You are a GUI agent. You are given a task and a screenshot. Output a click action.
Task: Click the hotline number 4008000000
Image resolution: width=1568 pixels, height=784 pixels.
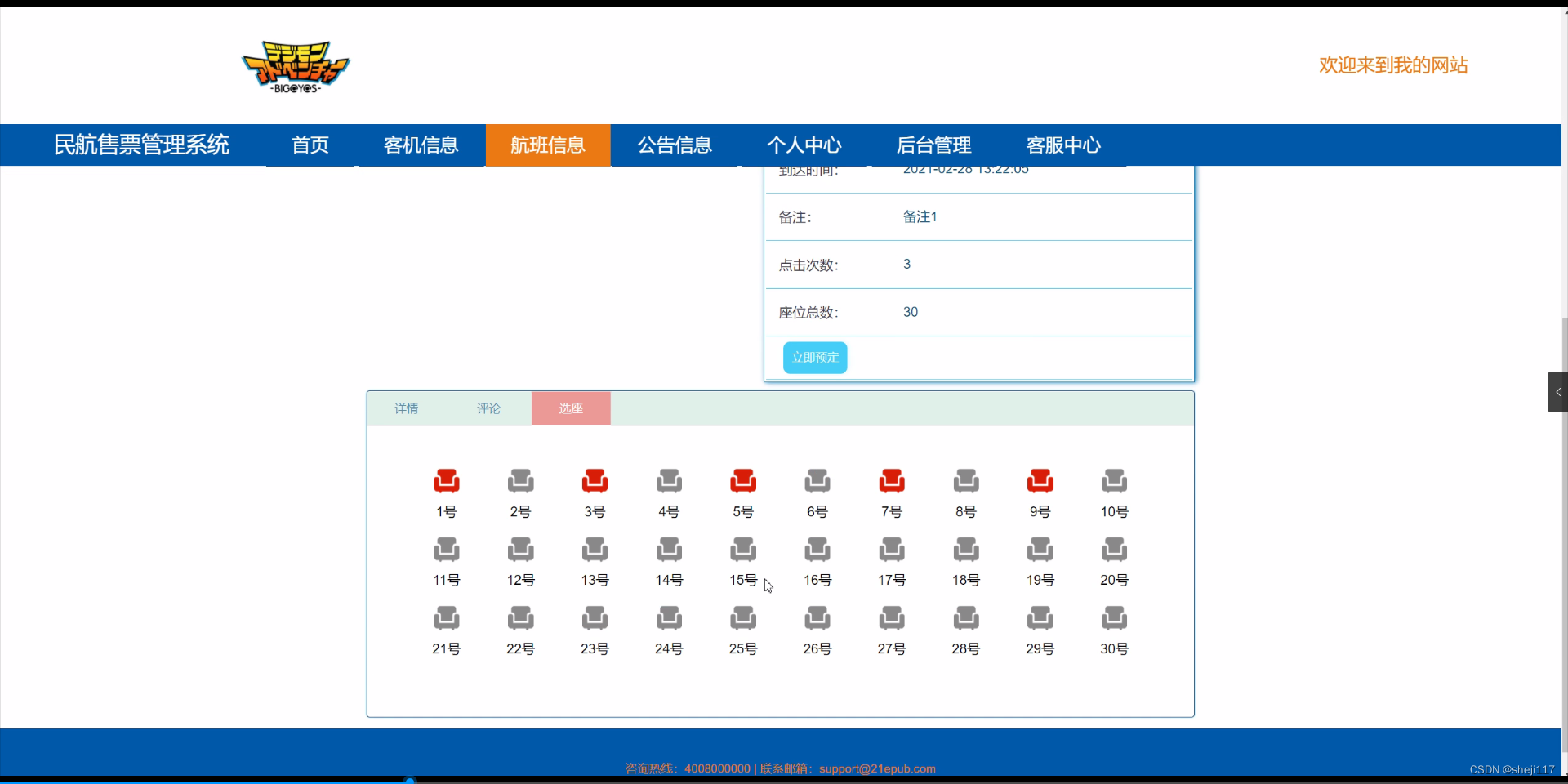point(717,768)
